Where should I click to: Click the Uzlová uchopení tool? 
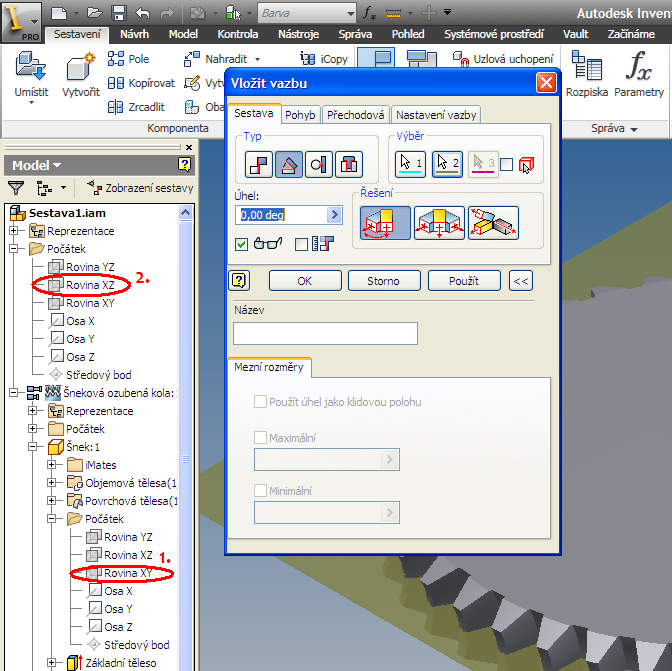click(503, 59)
